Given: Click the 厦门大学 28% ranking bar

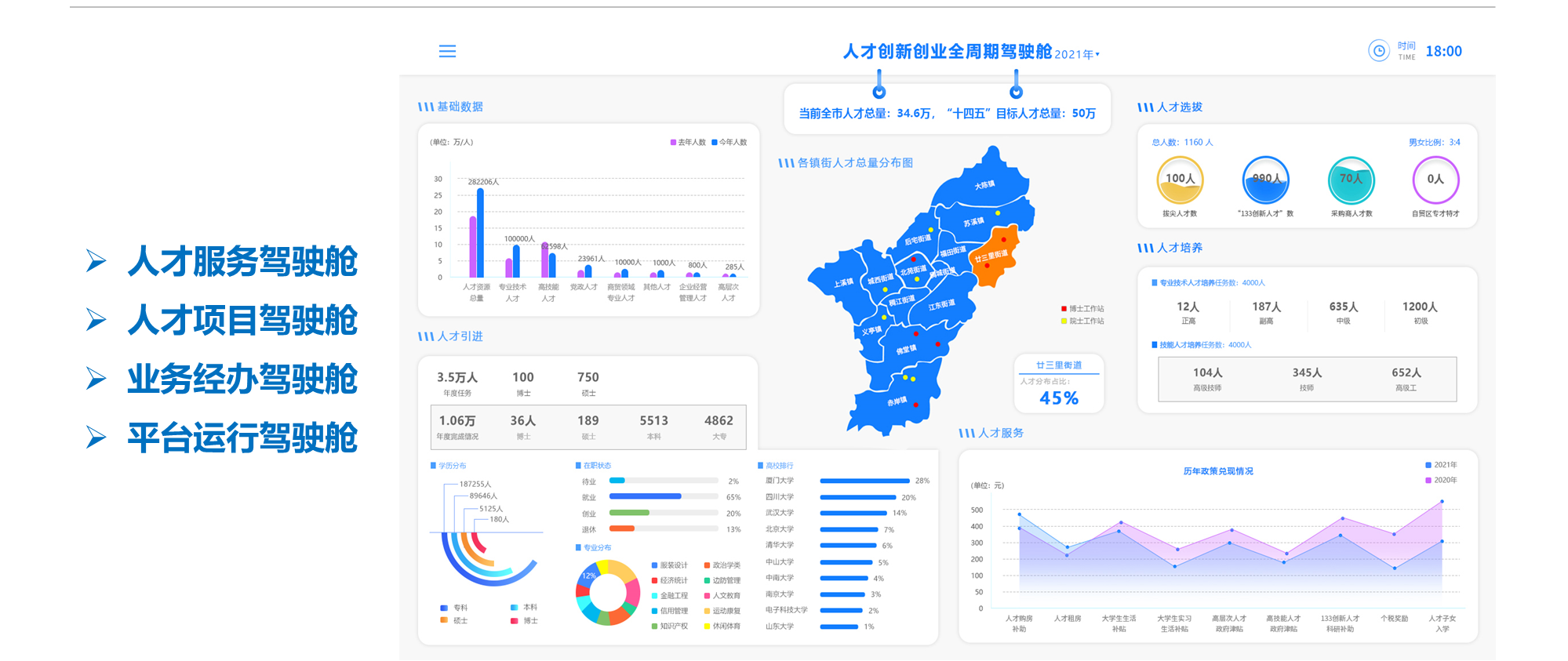Looking at the screenshot, I should point(864,481).
